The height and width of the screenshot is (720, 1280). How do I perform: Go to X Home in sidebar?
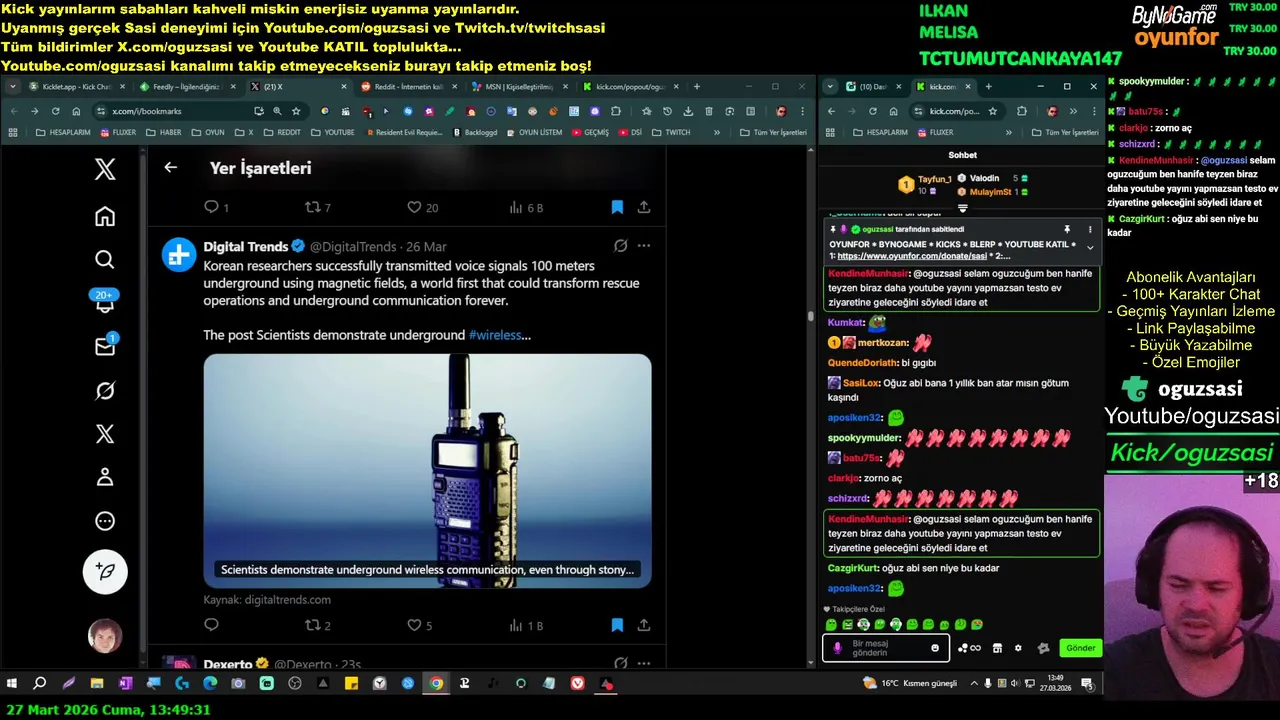click(105, 216)
